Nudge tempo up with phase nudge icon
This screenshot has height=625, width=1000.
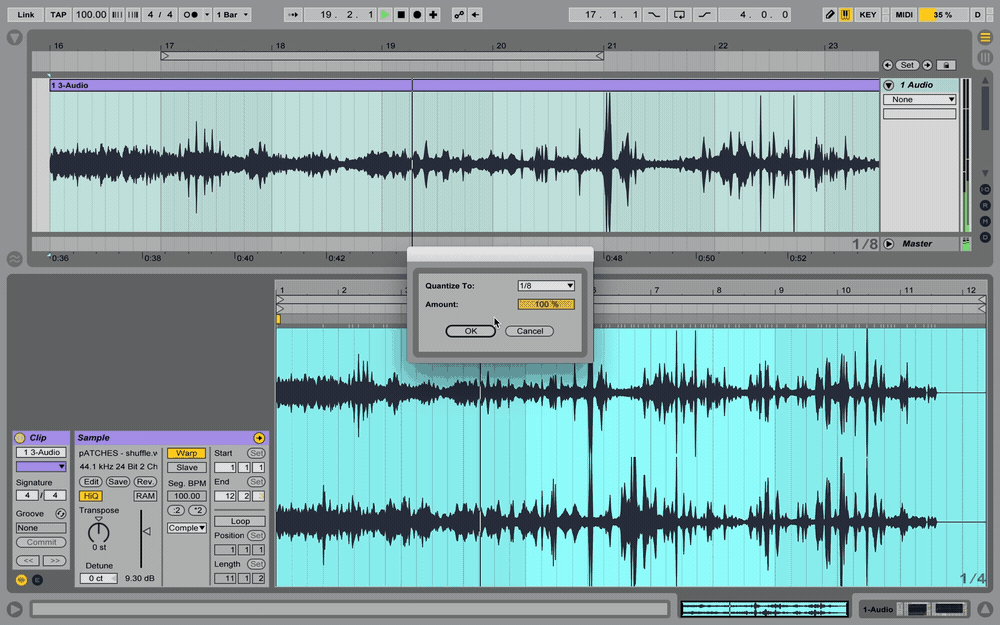pyautogui.click(x=133, y=15)
